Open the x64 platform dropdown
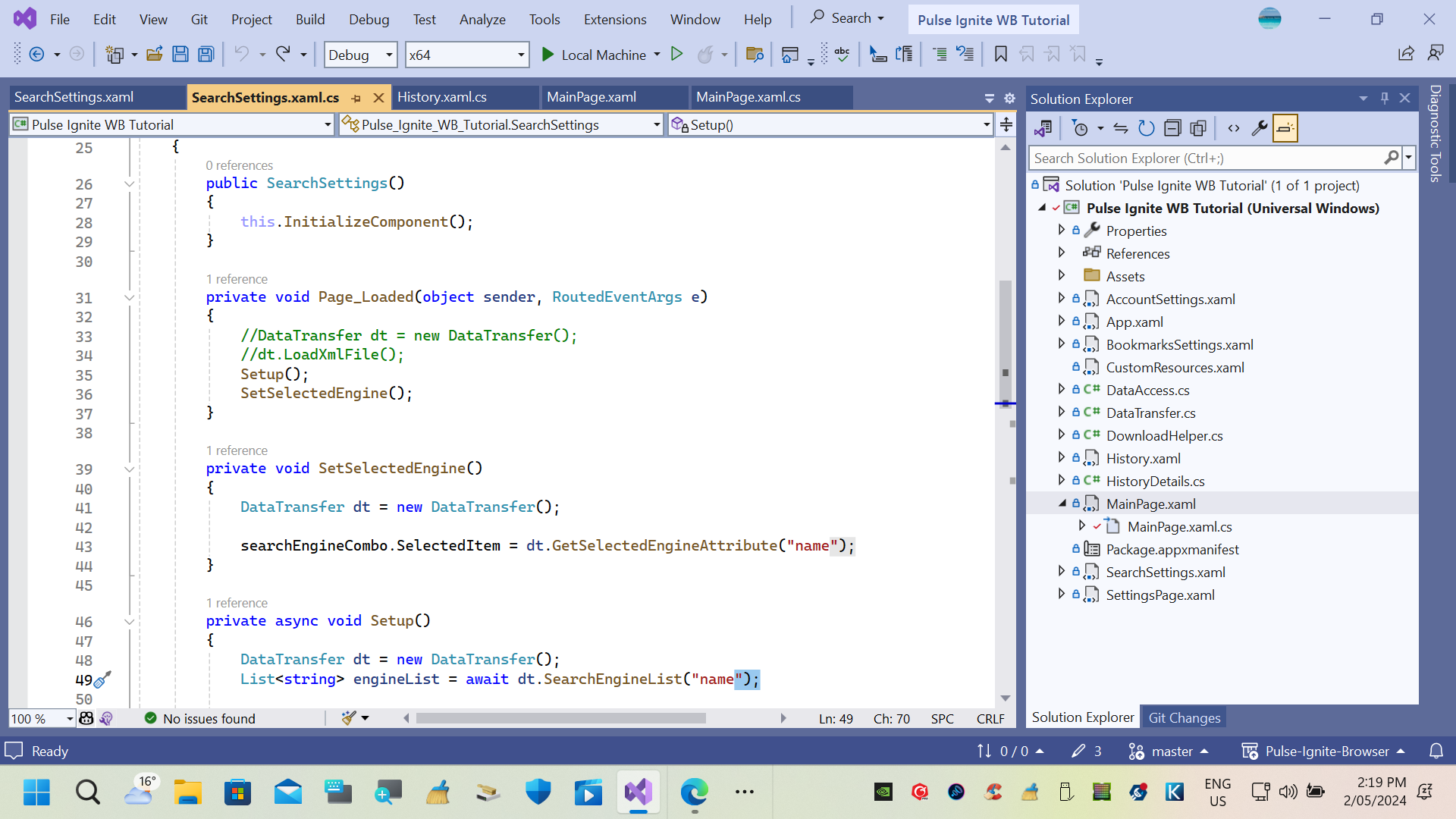Viewport: 1456px width, 819px height. pyautogui.click(x=519, y=54)
